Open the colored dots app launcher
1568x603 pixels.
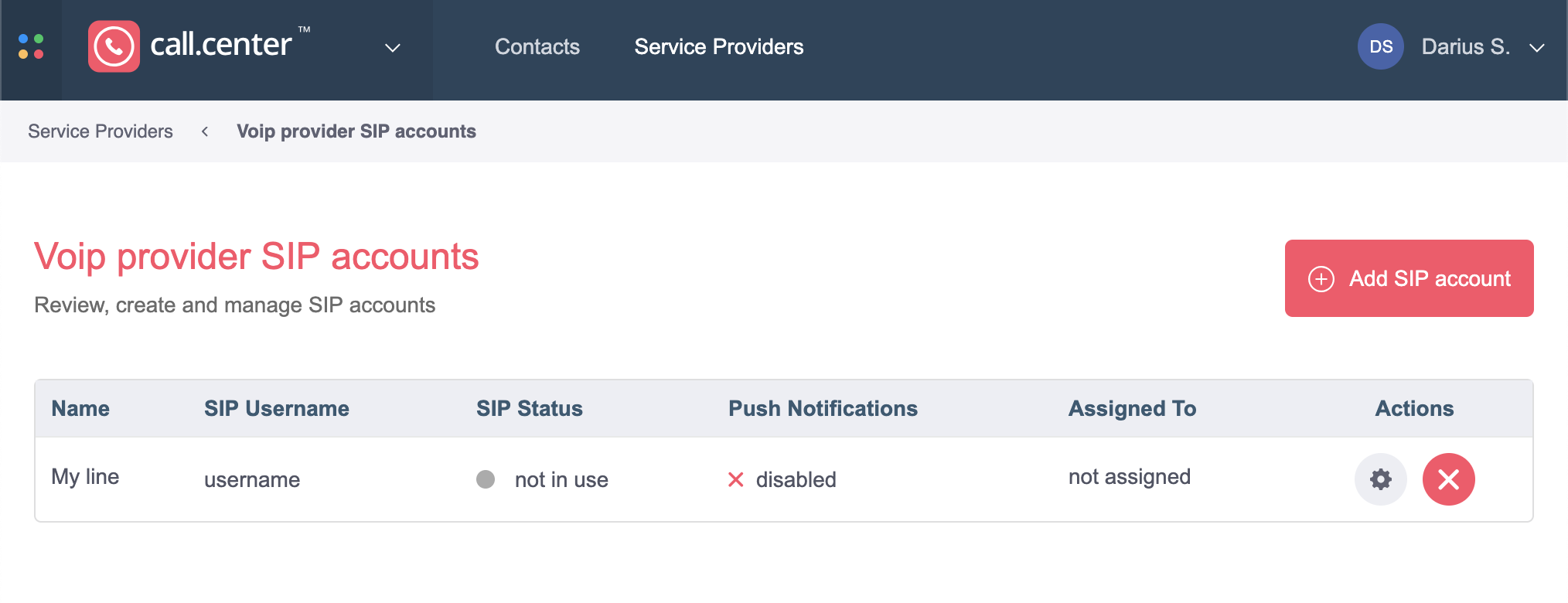point(31,46)
